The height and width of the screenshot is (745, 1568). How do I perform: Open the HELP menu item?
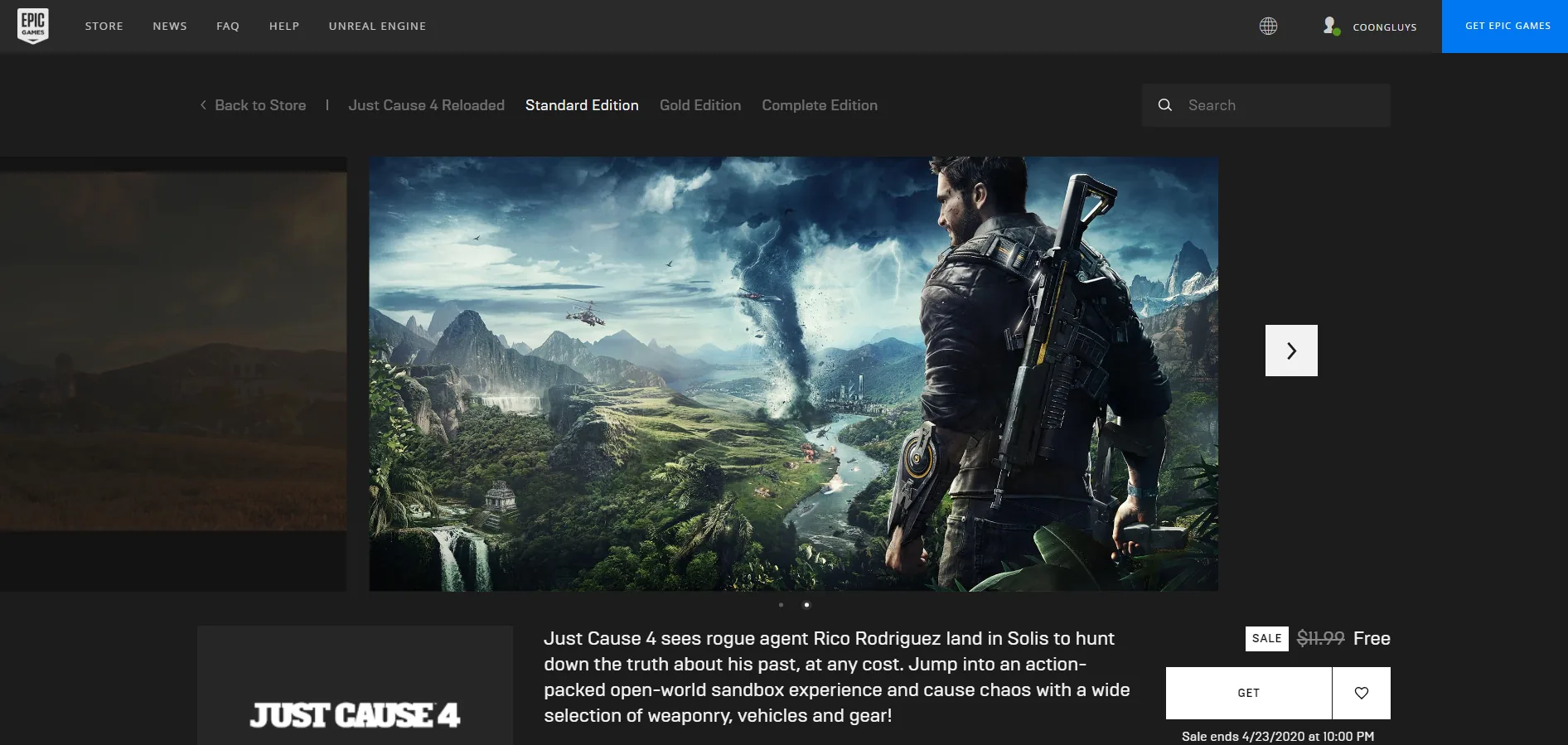coord(284,27)
